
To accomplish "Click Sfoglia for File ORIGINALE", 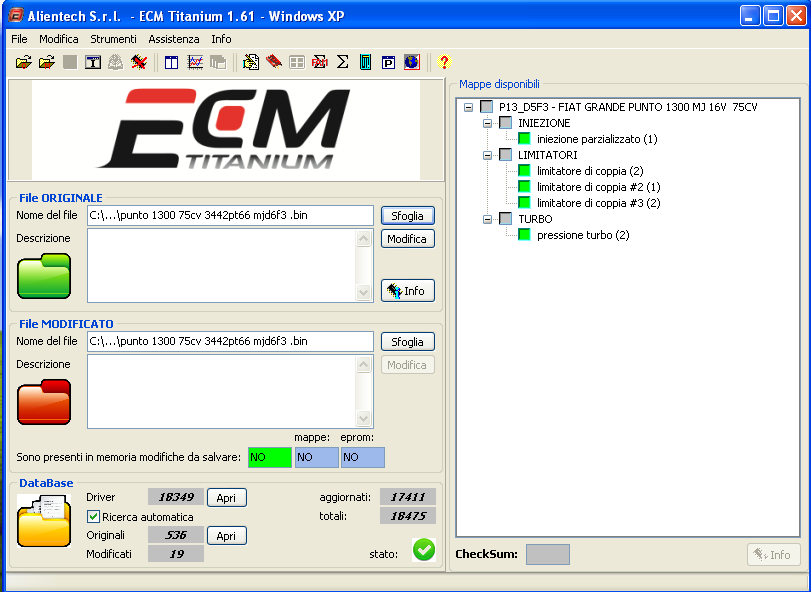I will point(408,216).
